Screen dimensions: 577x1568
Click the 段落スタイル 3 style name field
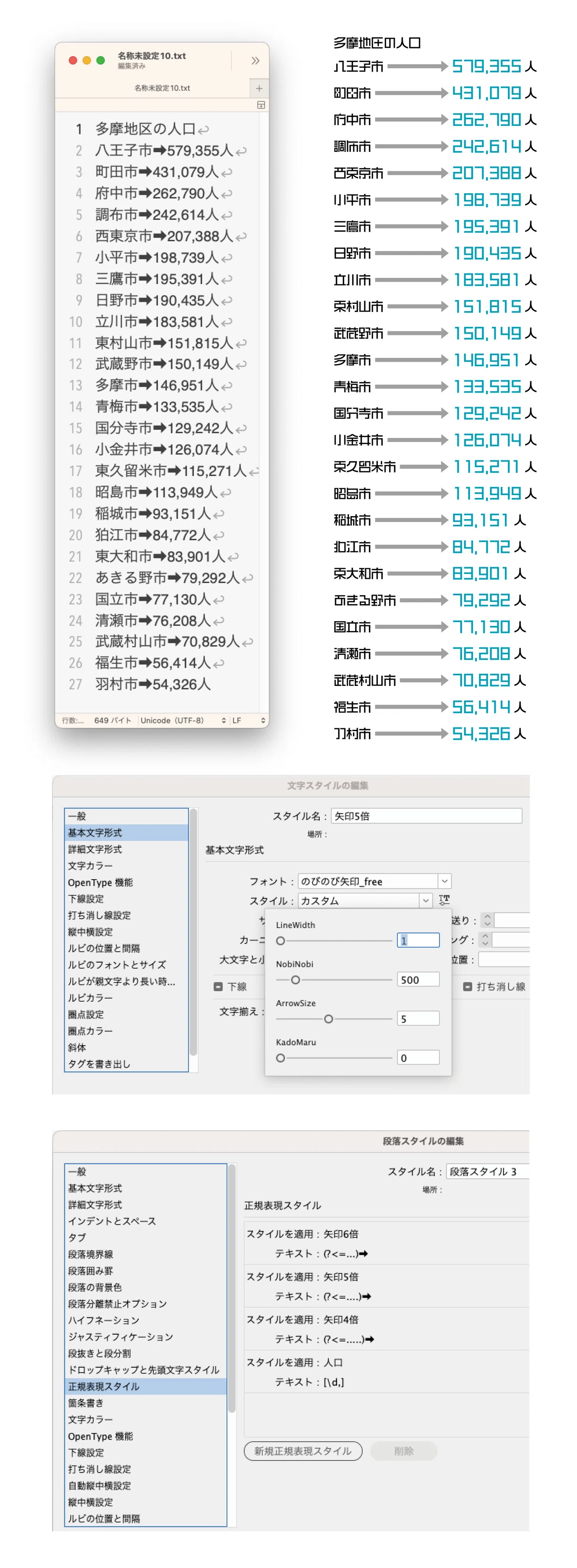click(487, 1171)
